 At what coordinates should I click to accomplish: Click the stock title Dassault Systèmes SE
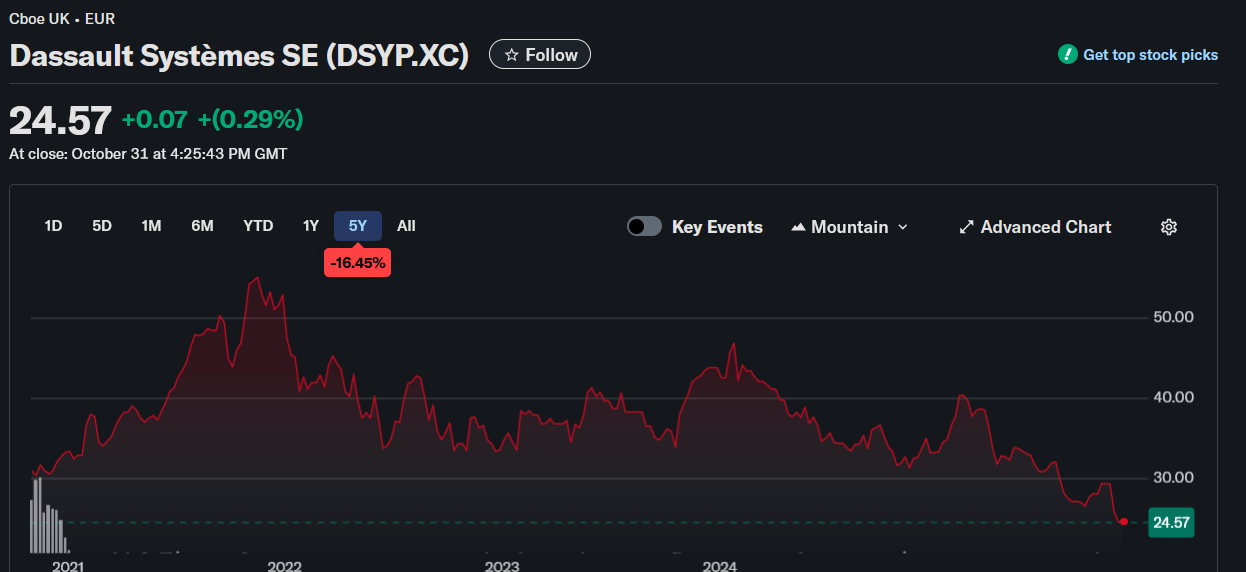239,55
